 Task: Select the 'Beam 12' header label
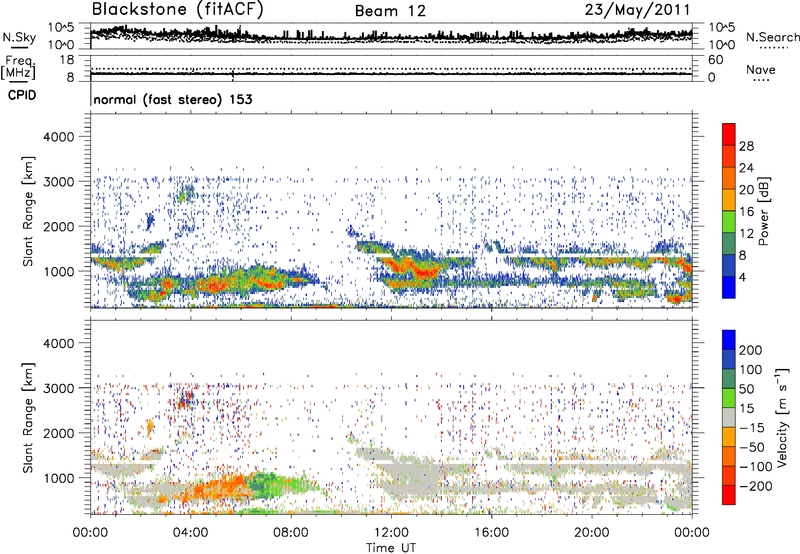(x=390, y=11)
